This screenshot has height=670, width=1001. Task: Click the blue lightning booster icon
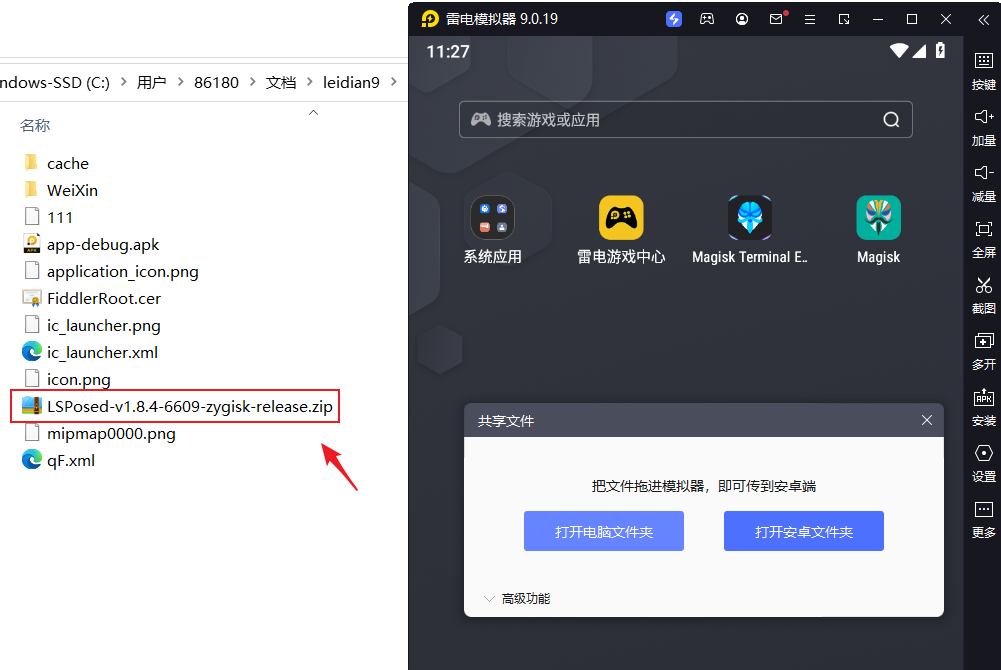(674, 19)
